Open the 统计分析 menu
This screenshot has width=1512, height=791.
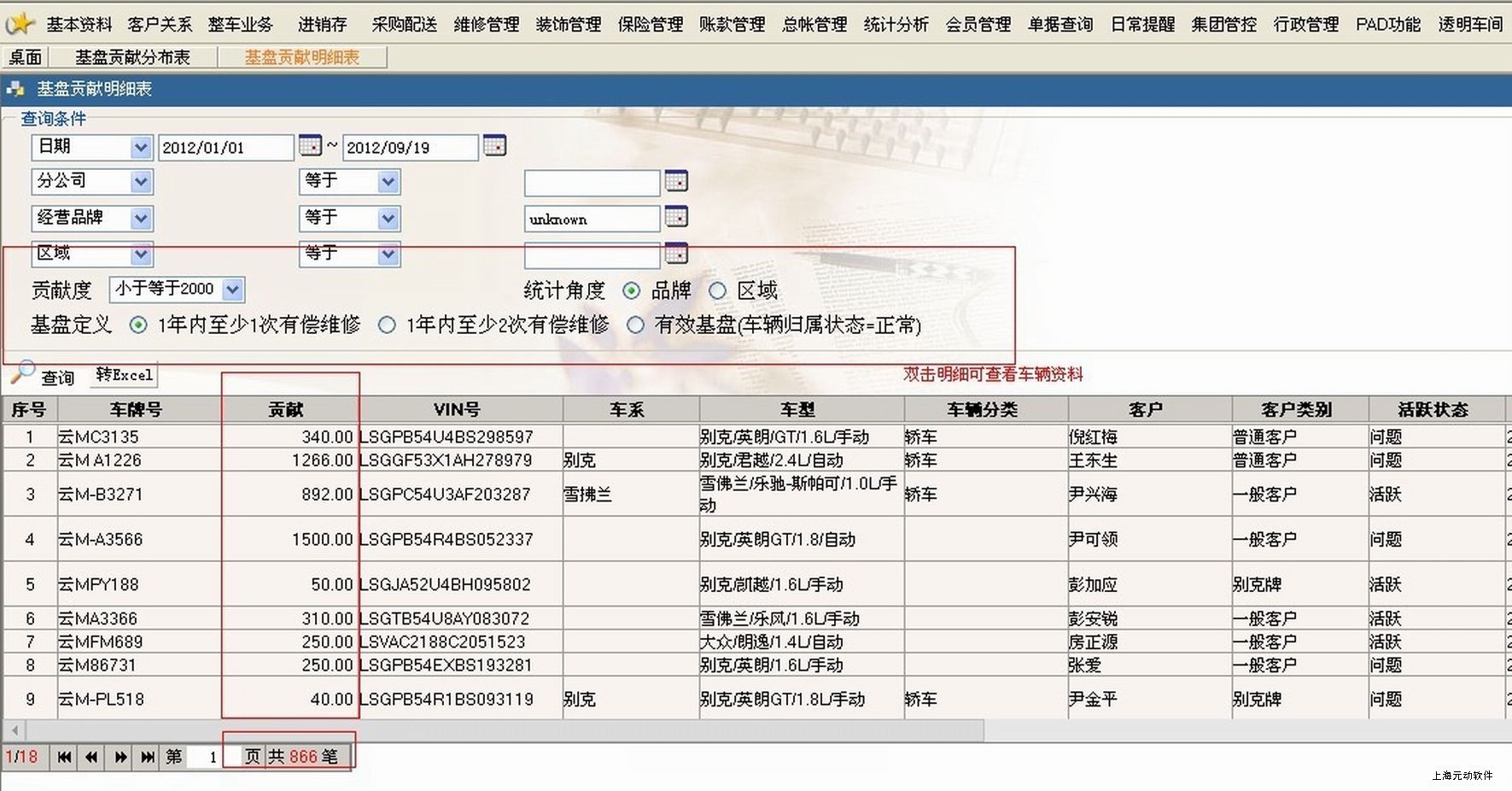(x=896, y=25)
